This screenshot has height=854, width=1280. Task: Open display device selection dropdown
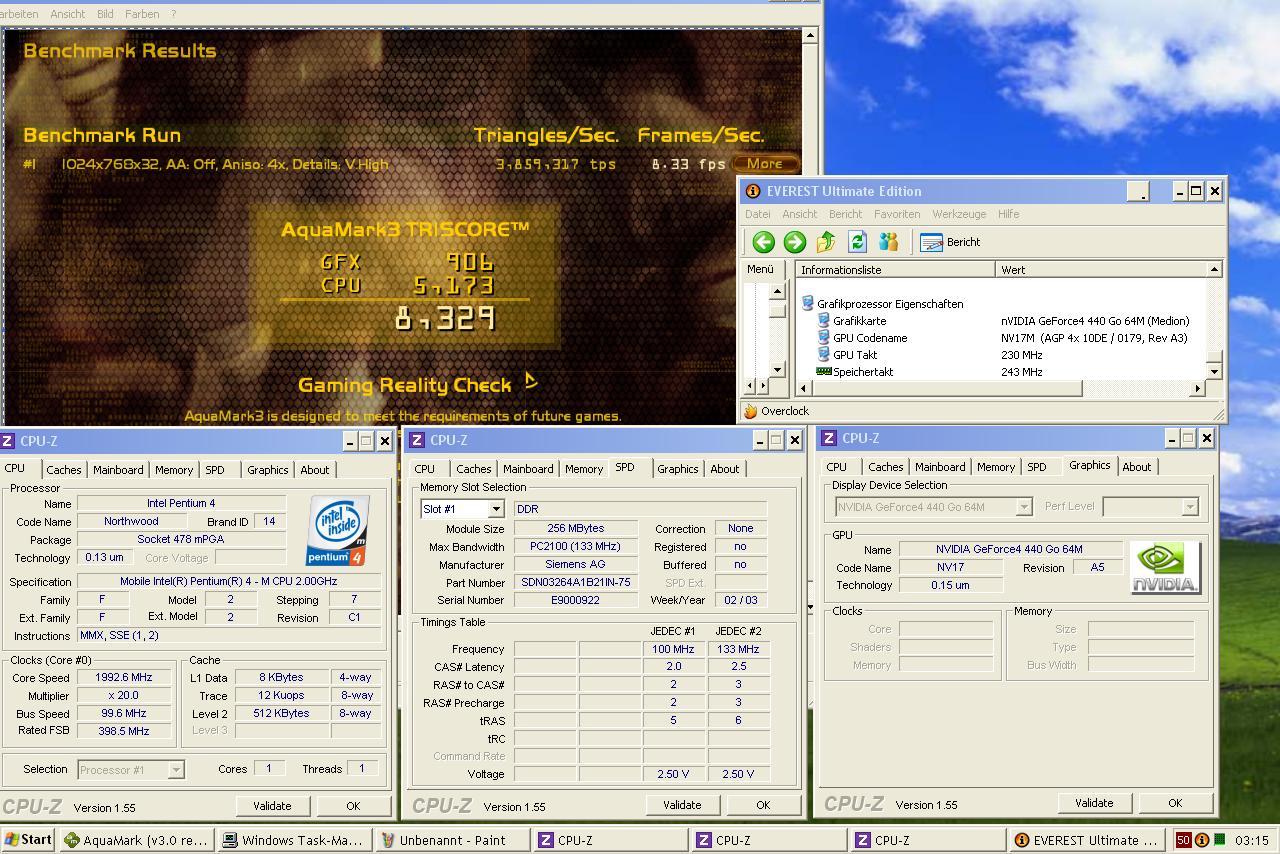(1024, 507)
